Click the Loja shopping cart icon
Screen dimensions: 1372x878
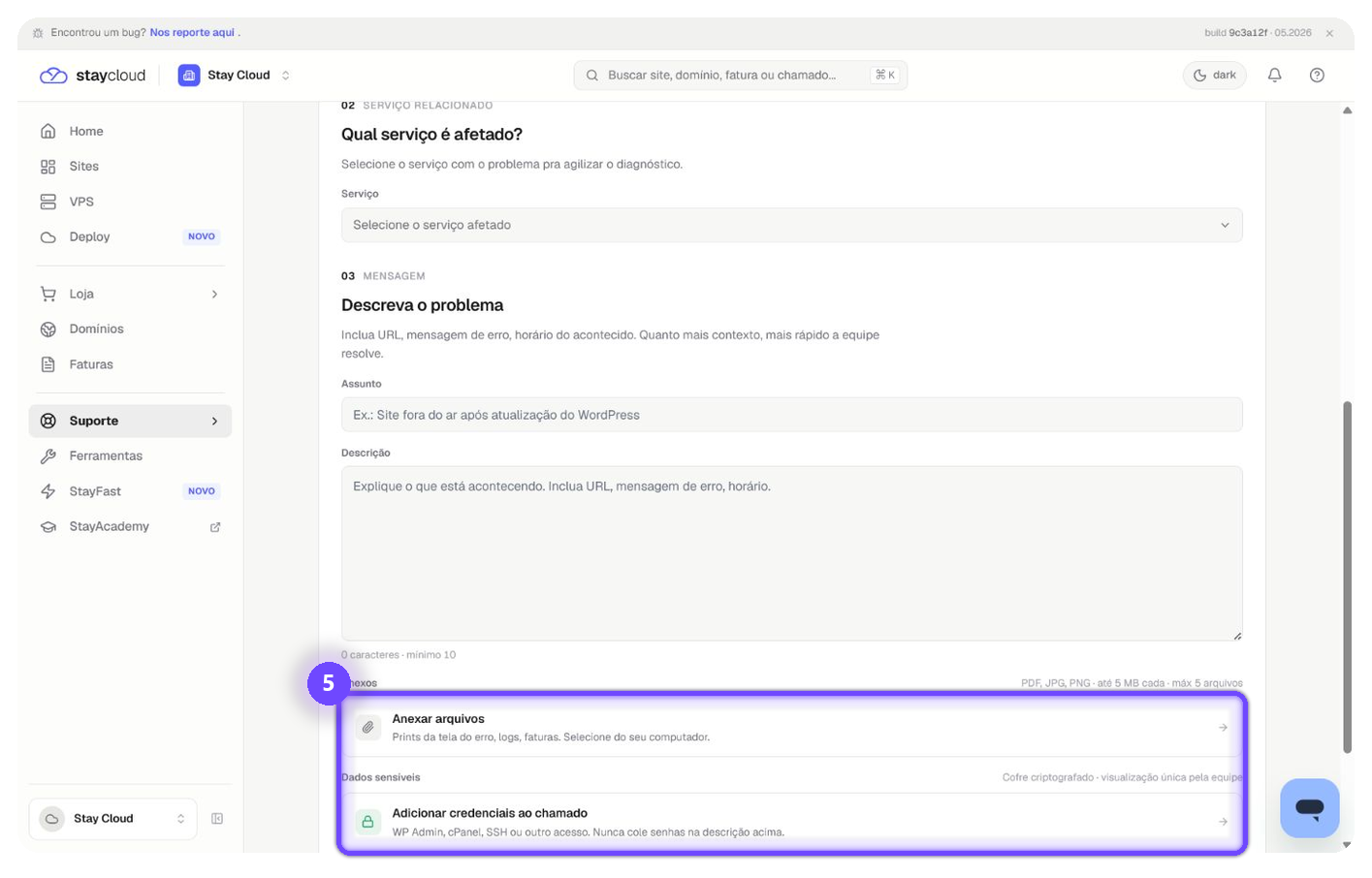(48, 294)
